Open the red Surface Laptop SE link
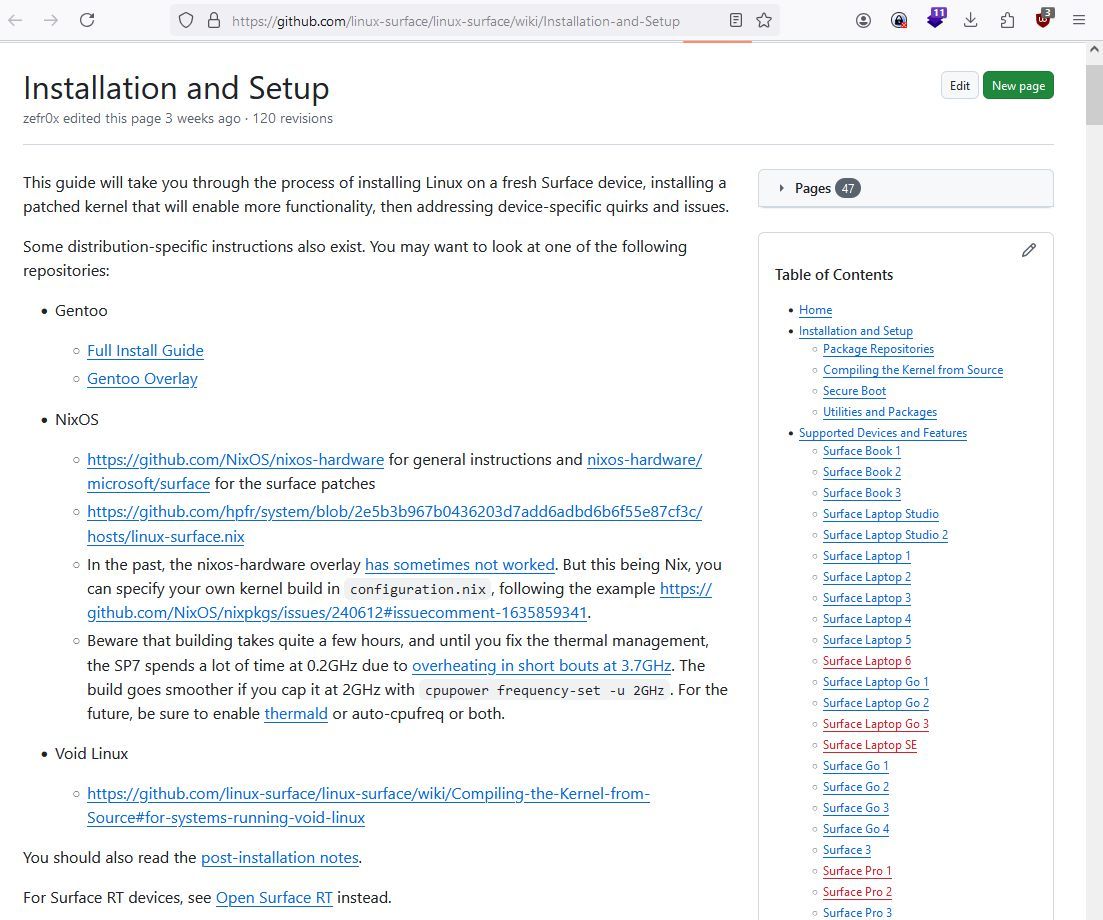The width and height of the screenshot is (1103, 920). tap(870, 745)
